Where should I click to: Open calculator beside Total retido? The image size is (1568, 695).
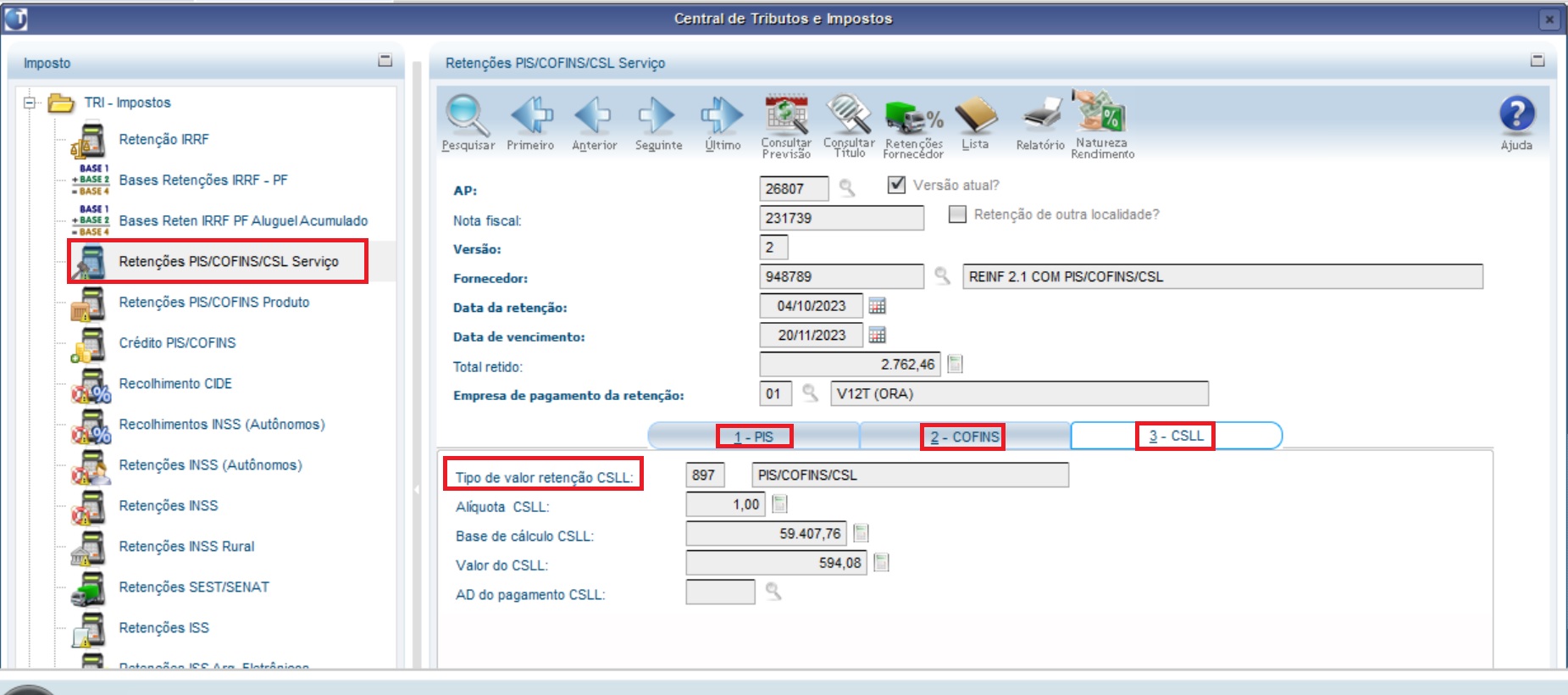(955, 364)
